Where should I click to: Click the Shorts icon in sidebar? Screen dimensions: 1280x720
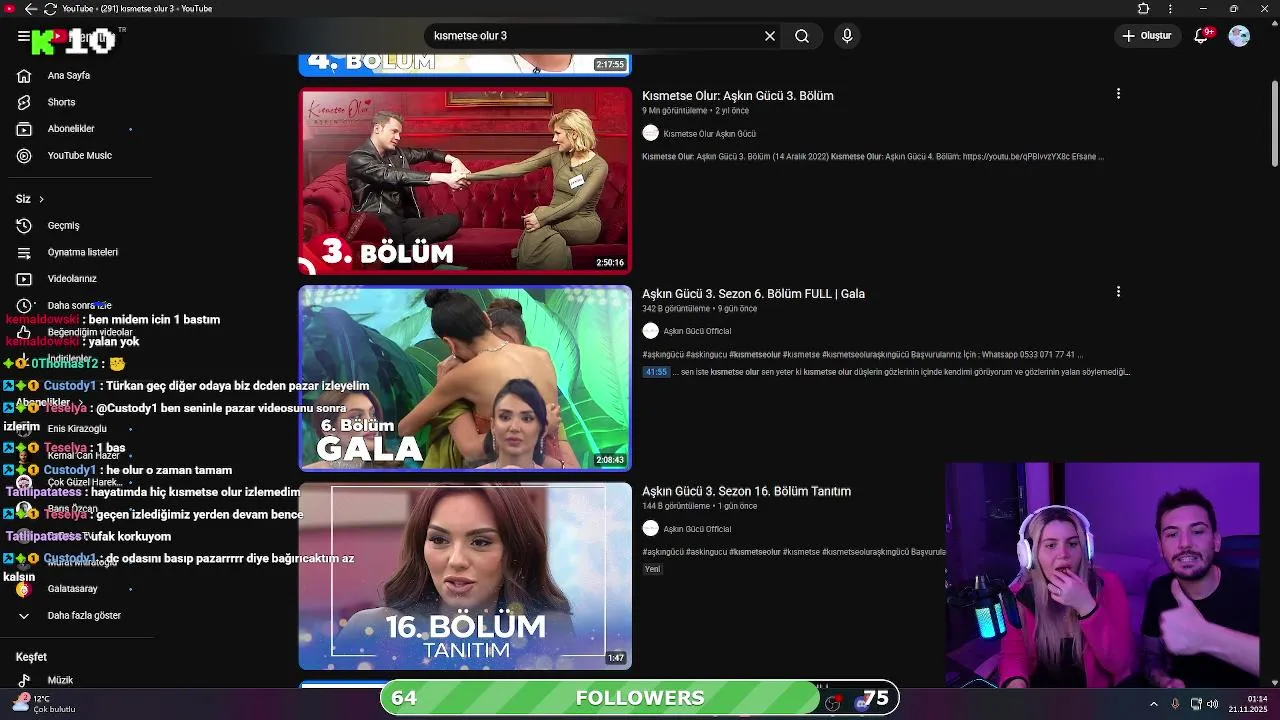[x=24, y=102]
